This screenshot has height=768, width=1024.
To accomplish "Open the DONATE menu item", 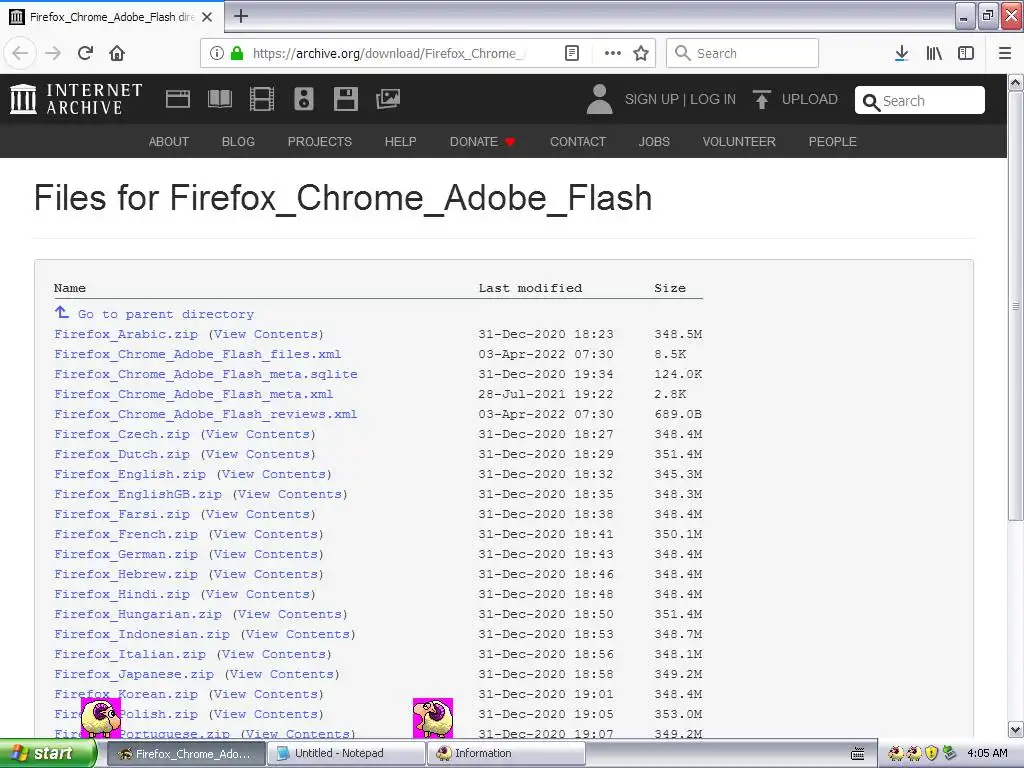I will 482,142.
